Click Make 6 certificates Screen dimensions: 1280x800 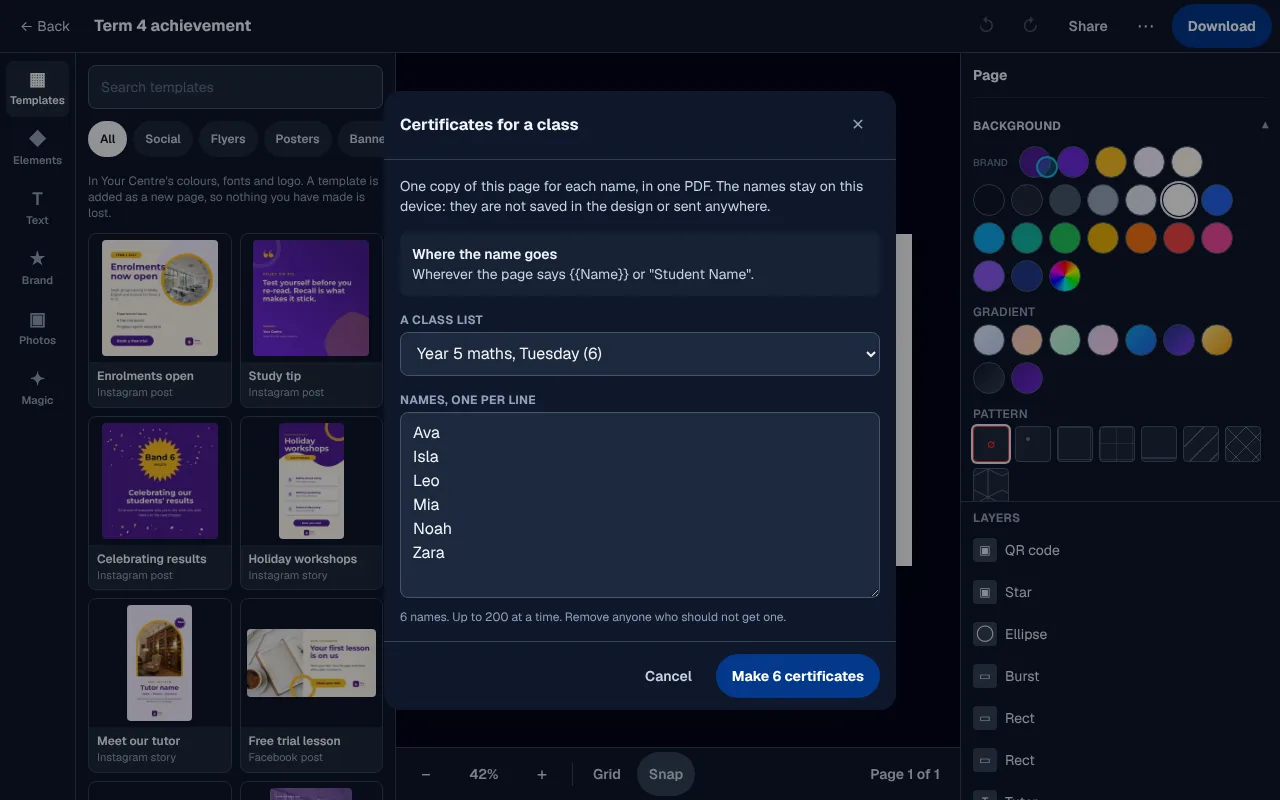pos(798,676)
